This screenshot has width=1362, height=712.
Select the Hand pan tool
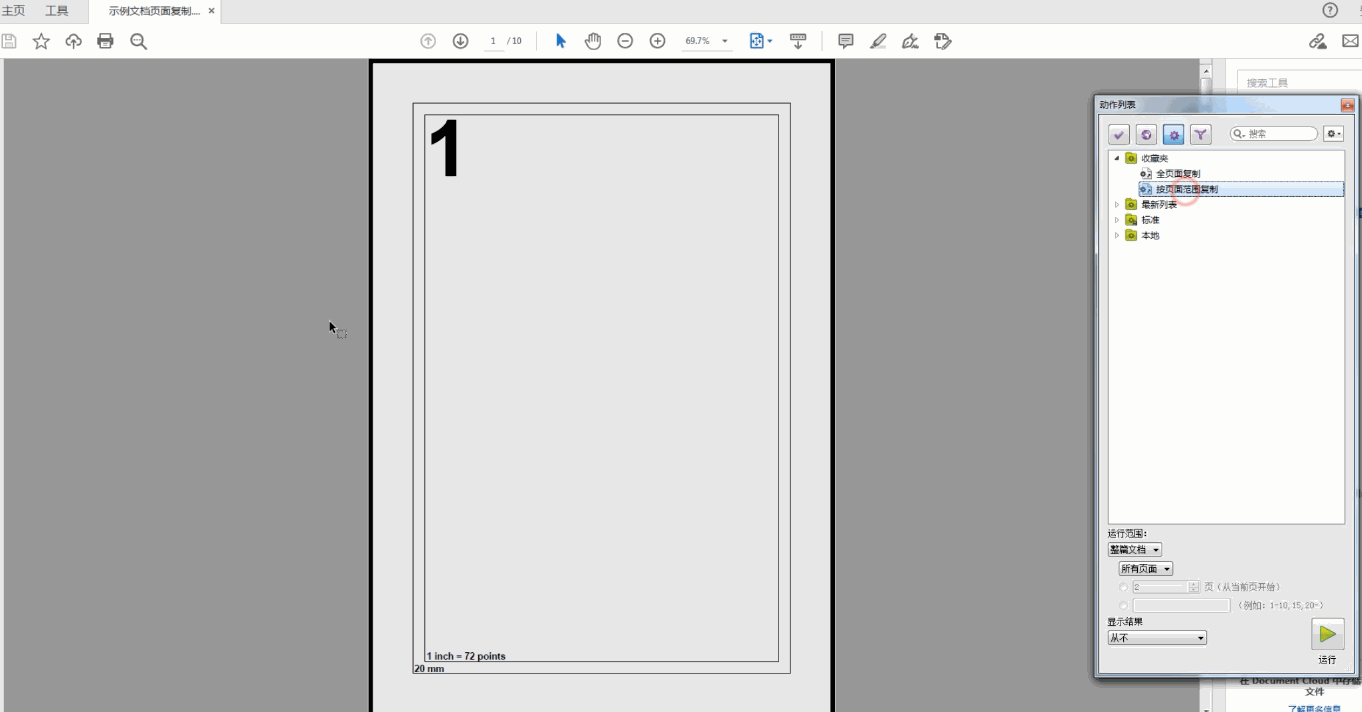click(593, 41)
